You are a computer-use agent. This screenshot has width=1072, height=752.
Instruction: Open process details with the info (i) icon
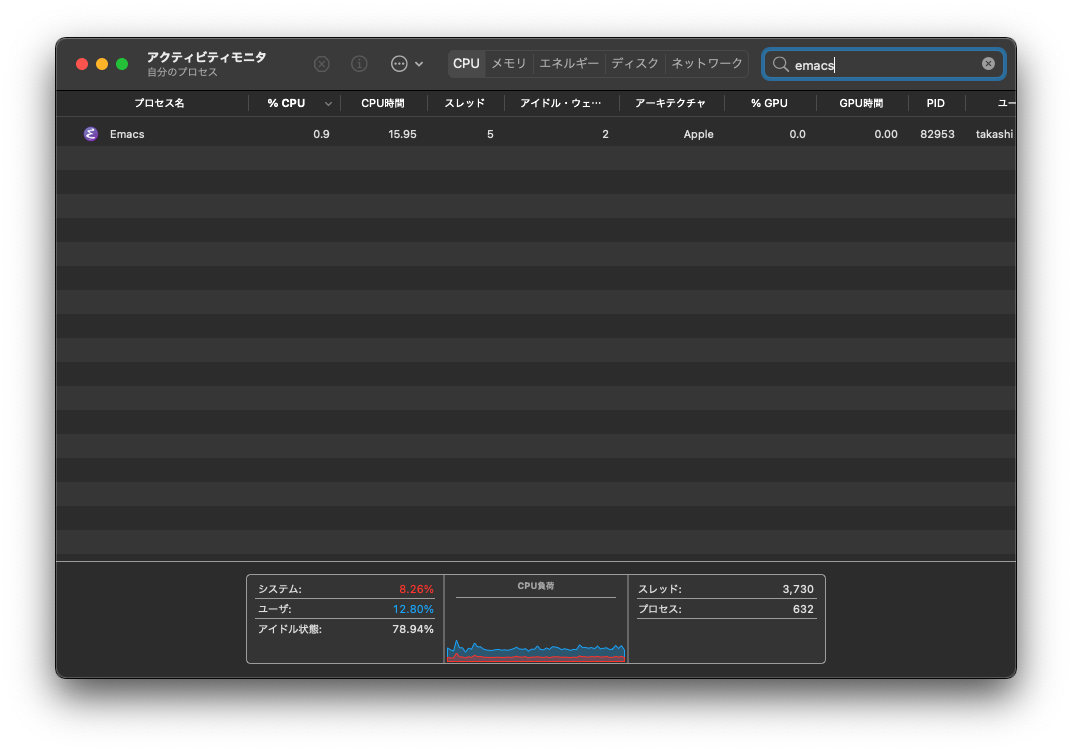(359, 63)
